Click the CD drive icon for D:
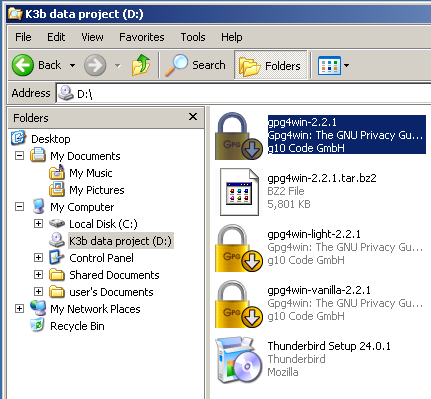Screen dimensions: 431x399 57,240
